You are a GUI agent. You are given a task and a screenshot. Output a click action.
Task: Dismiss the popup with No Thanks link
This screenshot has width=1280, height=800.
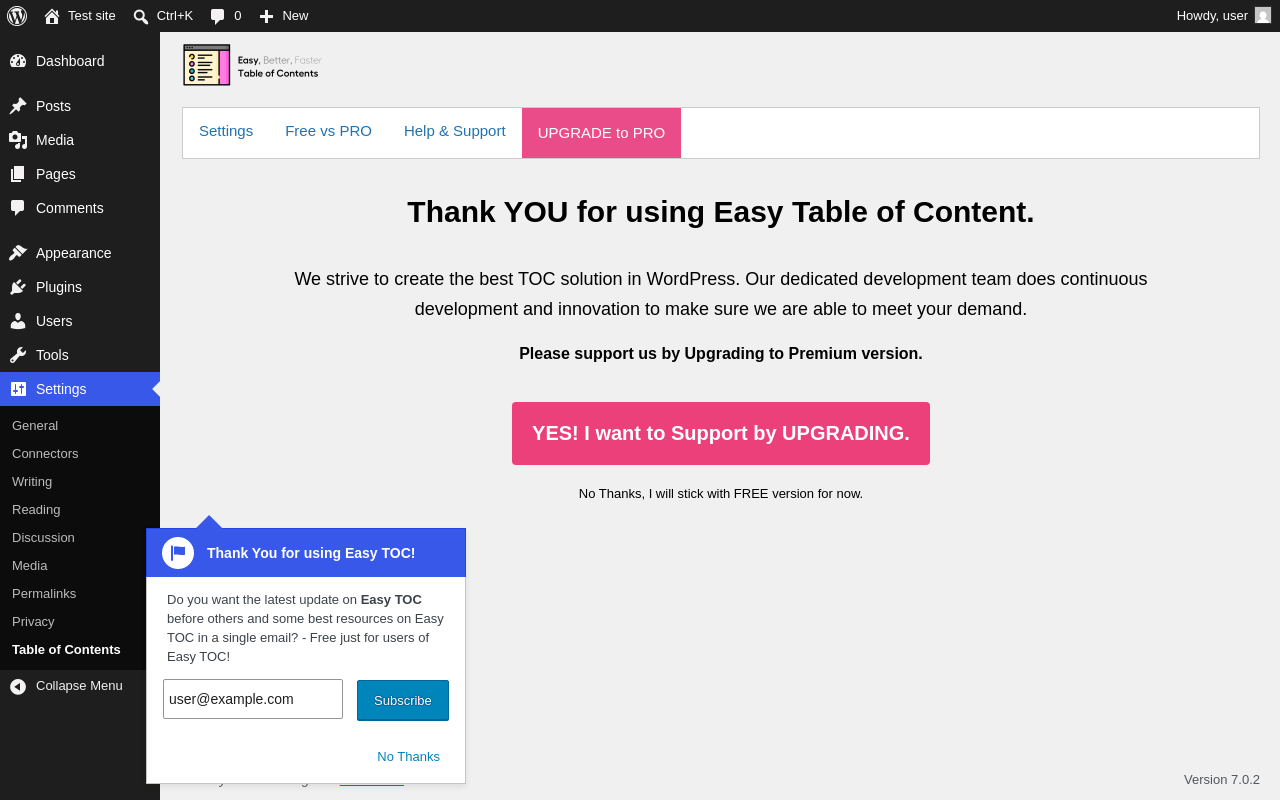point(408,756)
